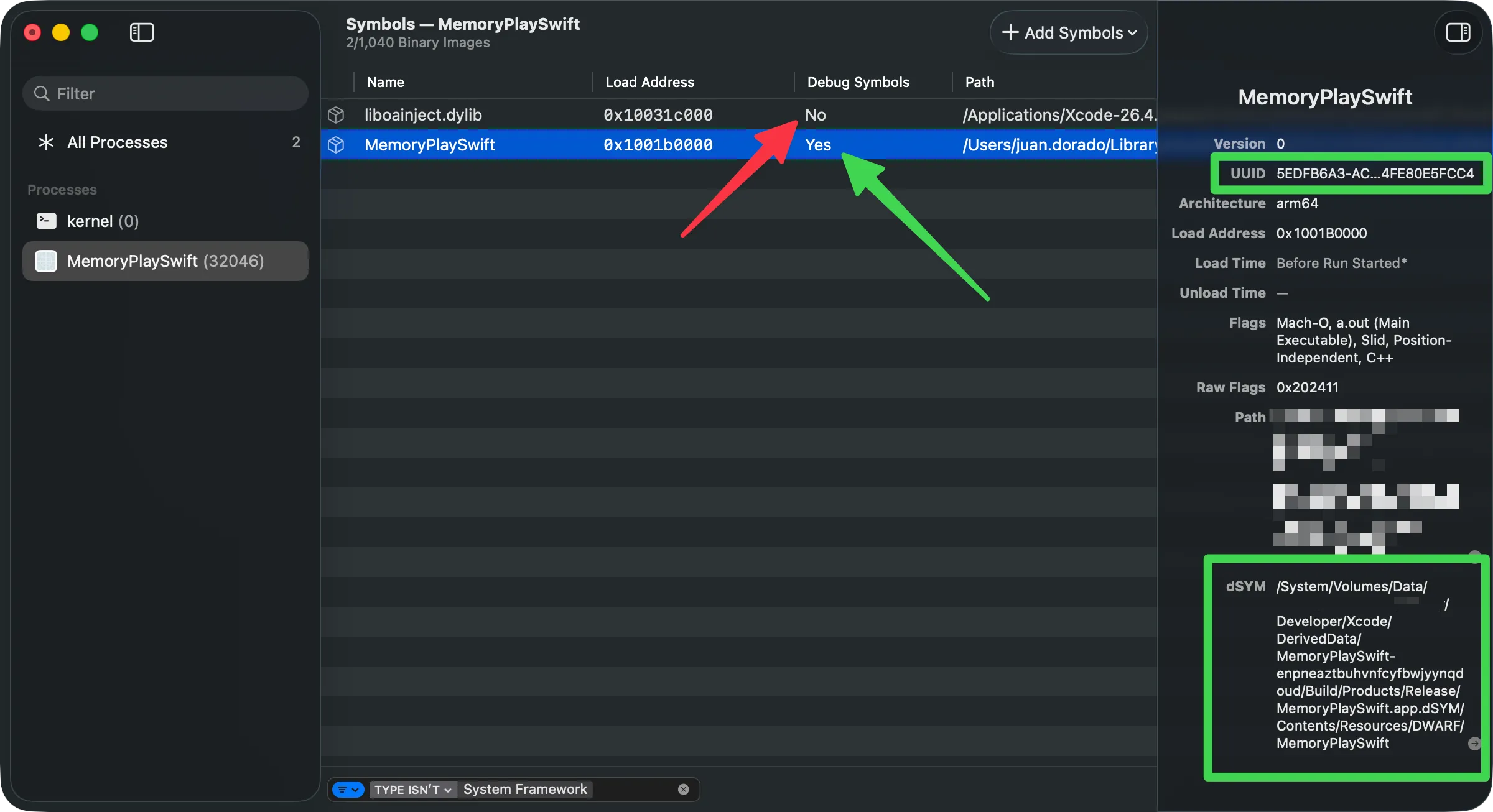Click the dSYM path text

click(1370, 665)
